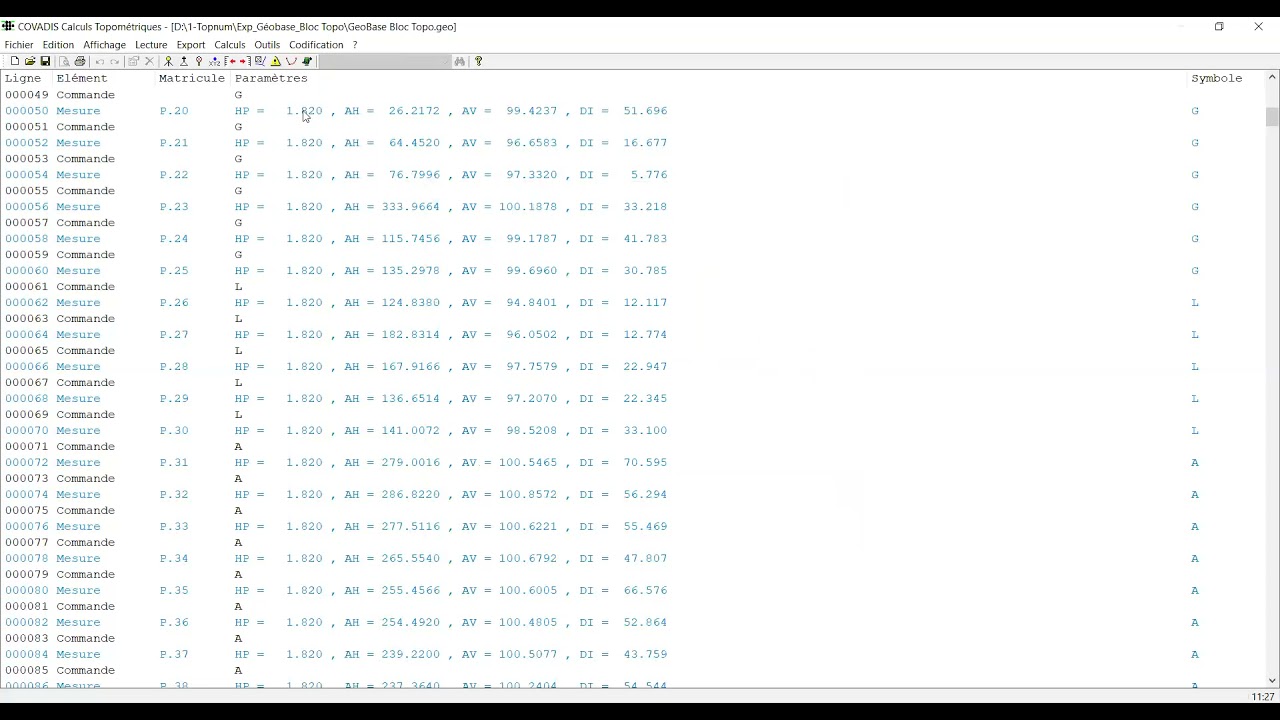Click symbol L in the P.27 row
Image resolution: width=1280 pixels, height=720 pixels.
pyautogui.click(x=1195, y=335)
